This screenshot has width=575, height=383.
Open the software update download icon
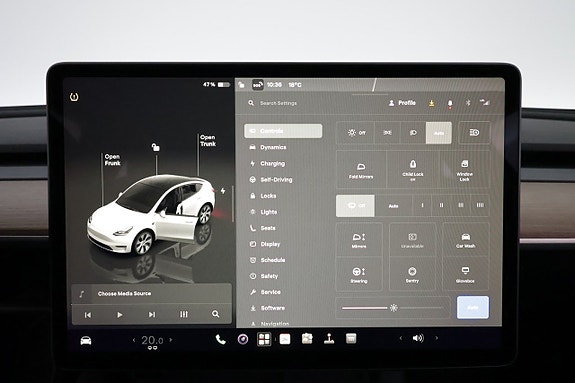(432, 103)
